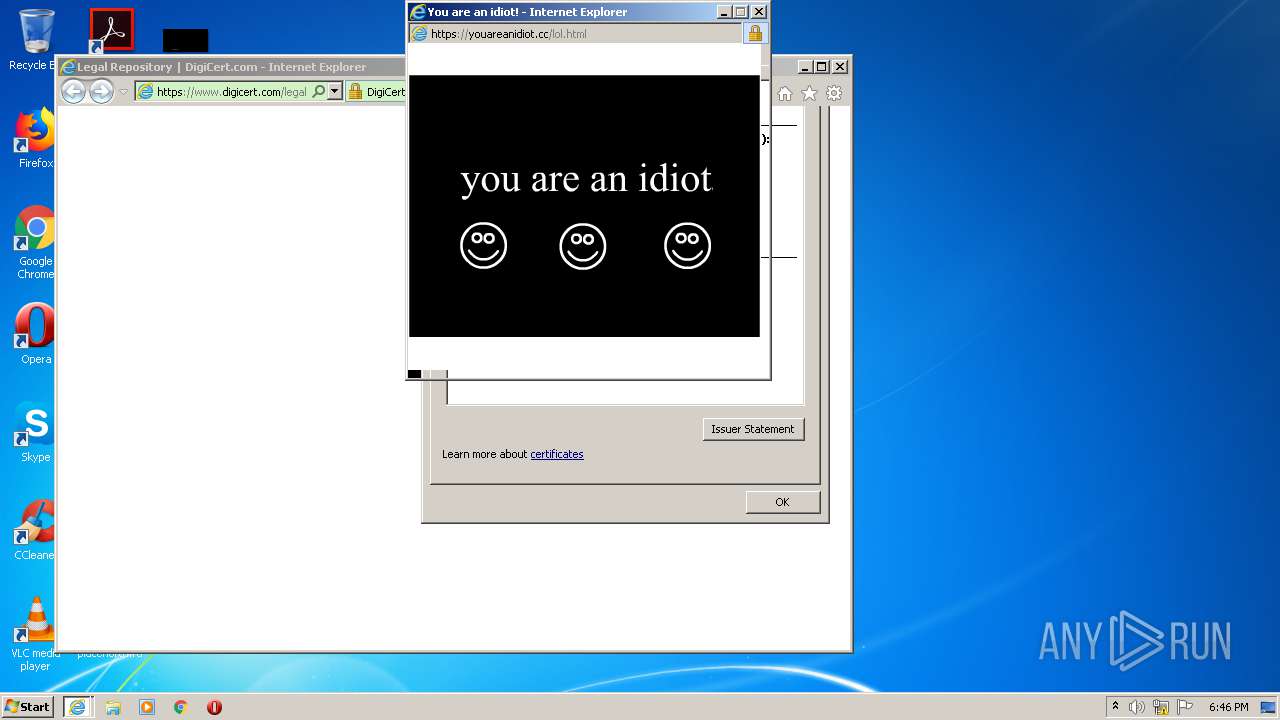This screenshot has height=720, width=1280.
Task: Click the third smiley face in popup
Action: 688,245
